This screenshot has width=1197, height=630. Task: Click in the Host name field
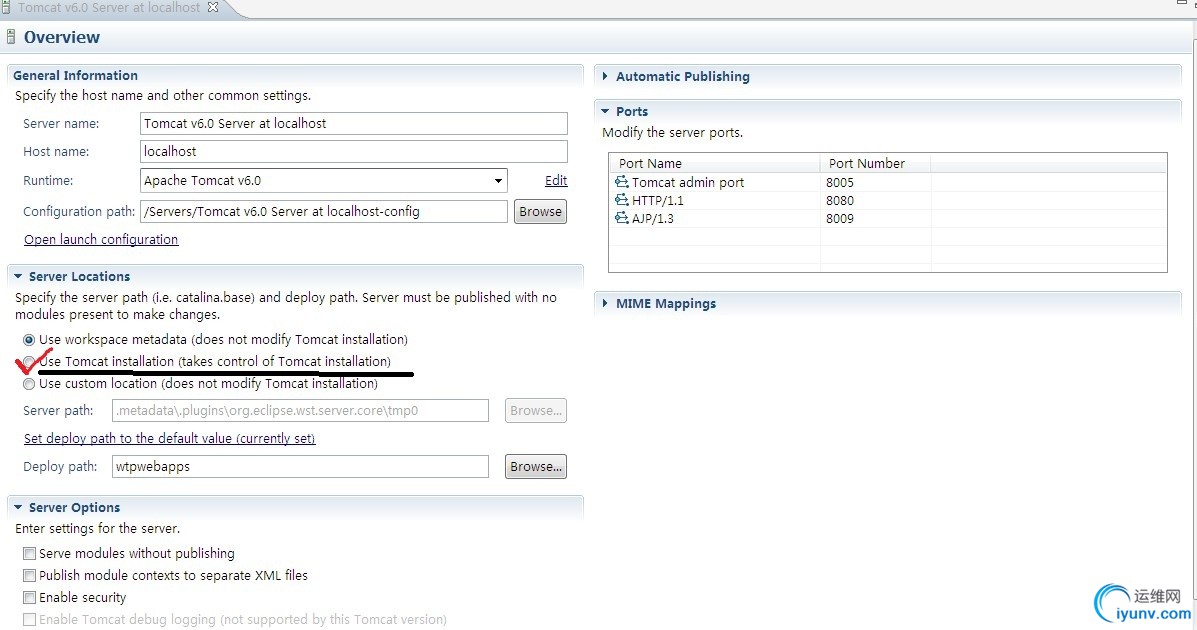pyautogui.click(x=354, y=151)
